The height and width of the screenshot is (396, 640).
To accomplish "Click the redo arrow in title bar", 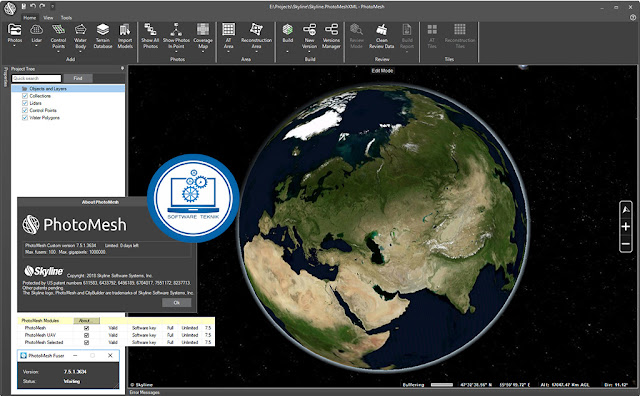I will [43, 7].
